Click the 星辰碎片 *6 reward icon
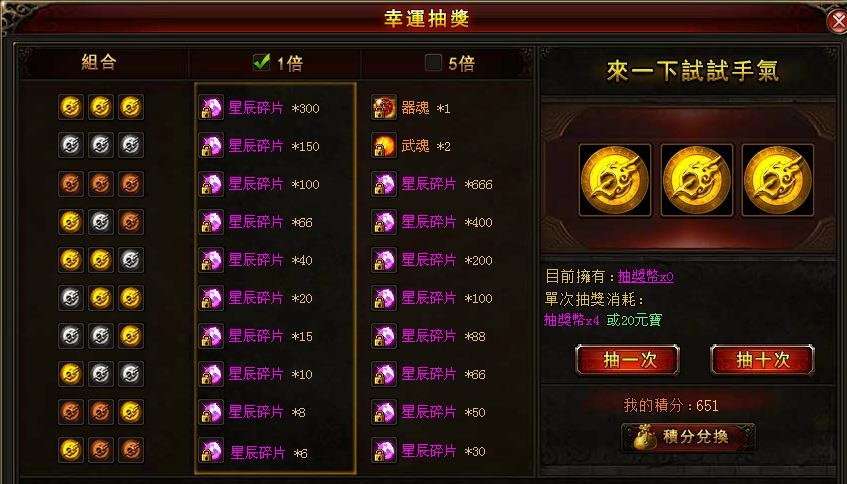 coord(211,450)
